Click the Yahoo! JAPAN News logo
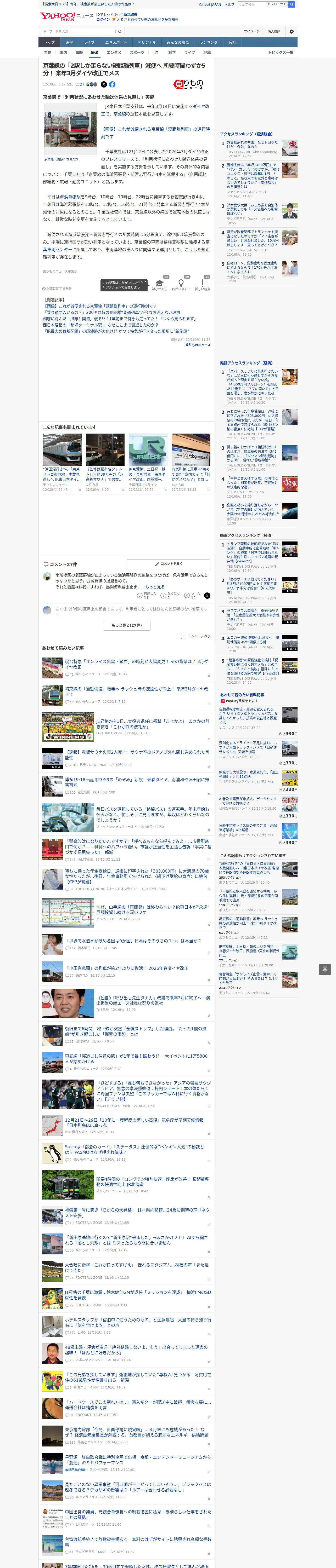The width and height of the screenshot is (336, 1568). (66, 16)
